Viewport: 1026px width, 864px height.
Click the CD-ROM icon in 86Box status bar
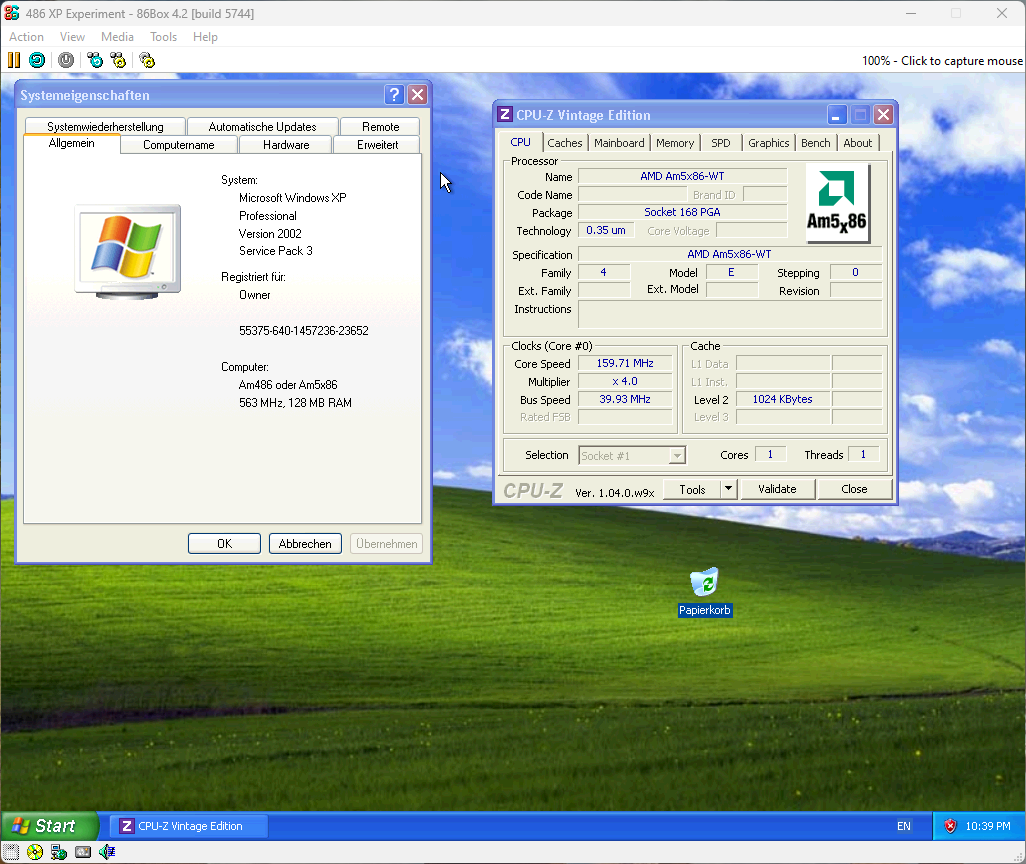pyautogui.click(x=35, y=852)
